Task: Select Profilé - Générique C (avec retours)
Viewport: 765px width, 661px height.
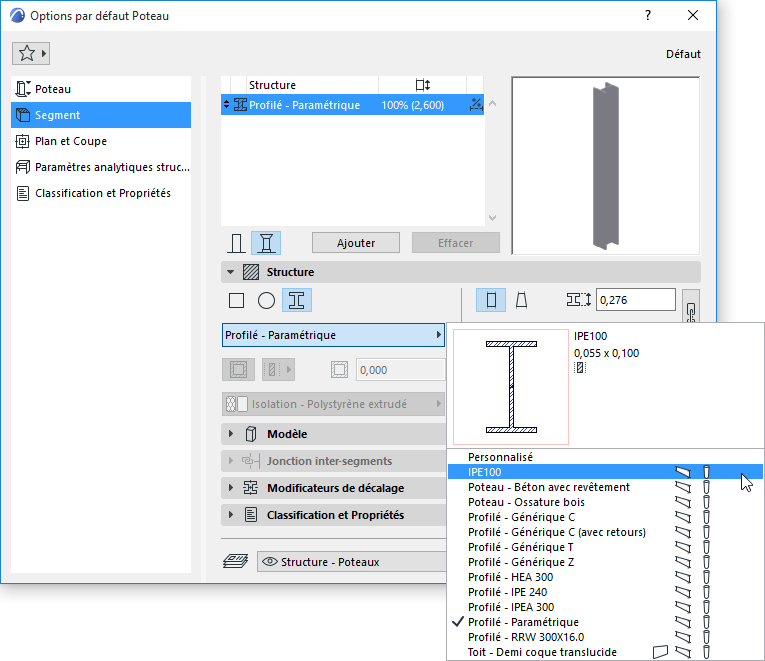Action: tap(605, 532)
